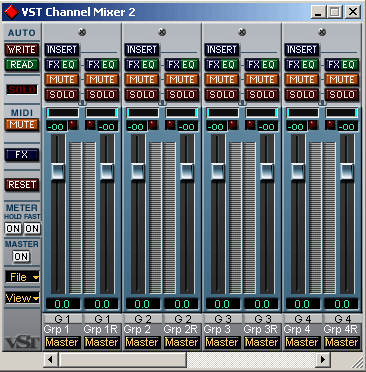This screenshot has height=372, width=366.
Task: Click the RESET button
Action: [22, 184]
